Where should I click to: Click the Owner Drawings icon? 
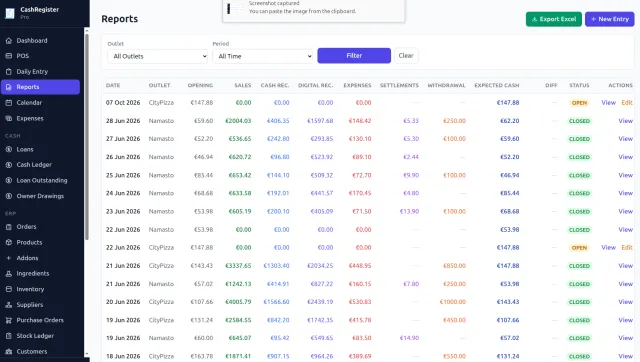tap(9, 196)
